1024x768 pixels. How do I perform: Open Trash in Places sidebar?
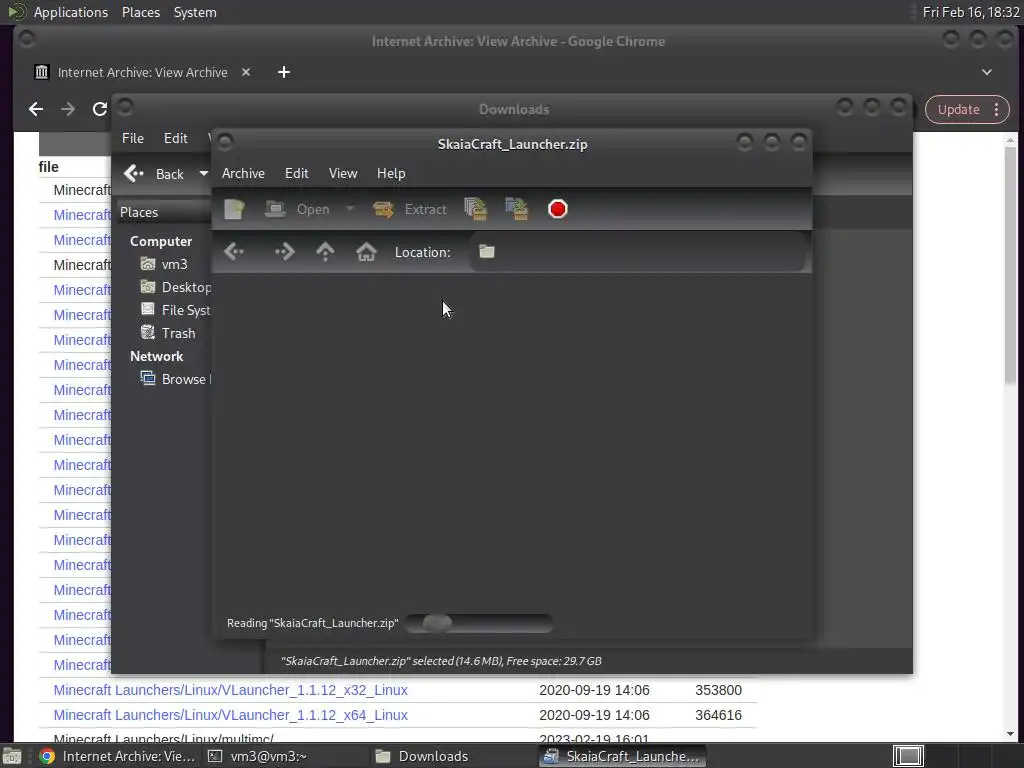(x=168, y=333)
